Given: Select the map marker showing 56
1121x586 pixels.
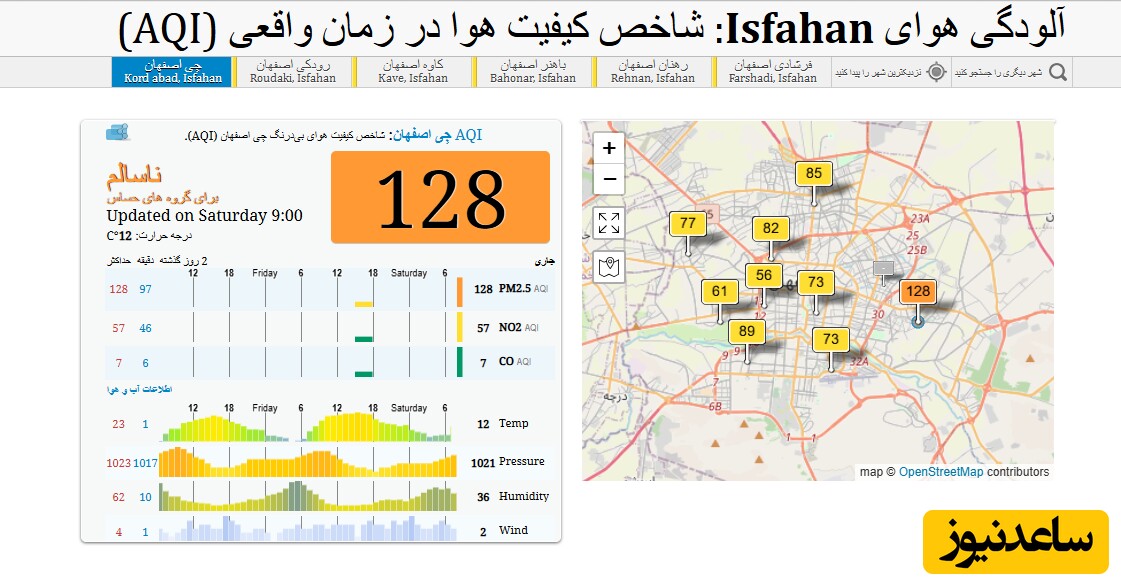Looking at the screenshot, I should [x=764, y=276].
